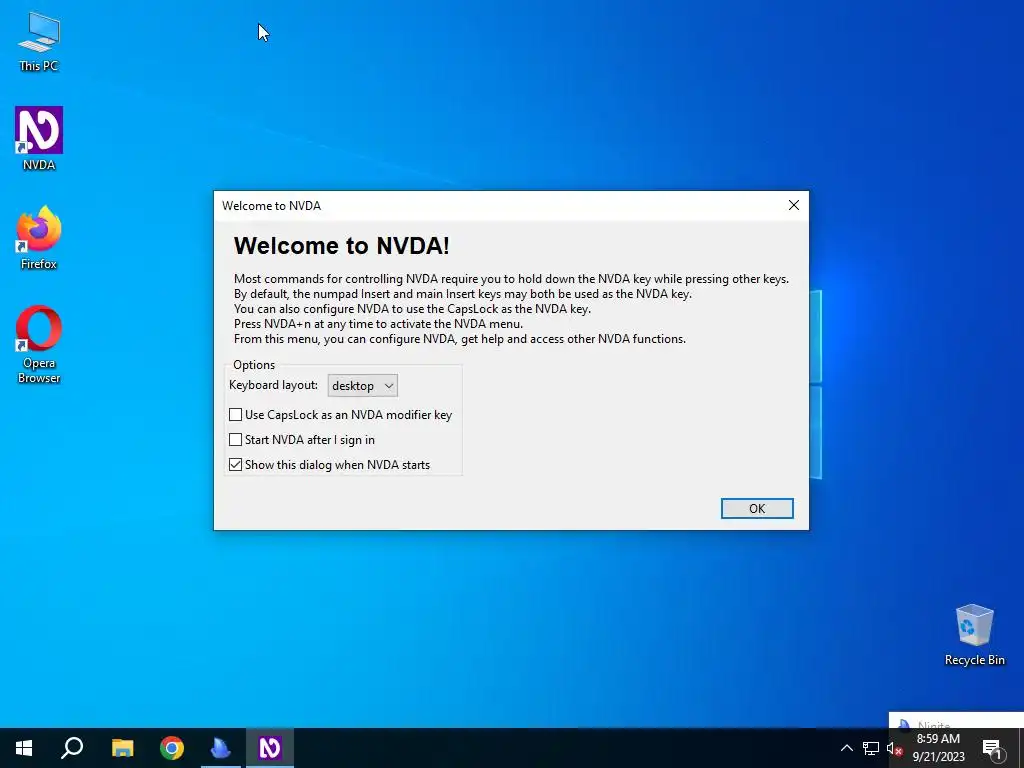Switch to the Ninite taskbar app
Screen dimensions: 1024x768
(x=221, y=748)
